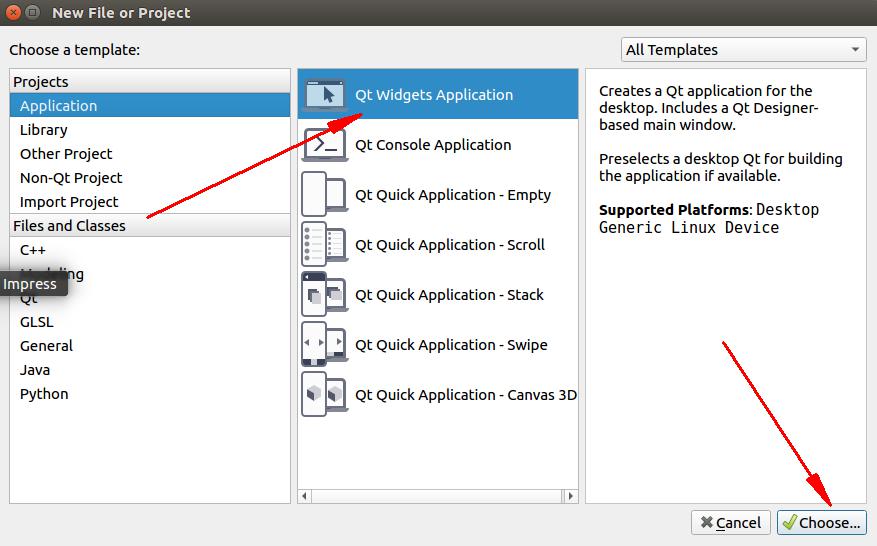Click the Qt Quick Application - Swipe icon

324,344
